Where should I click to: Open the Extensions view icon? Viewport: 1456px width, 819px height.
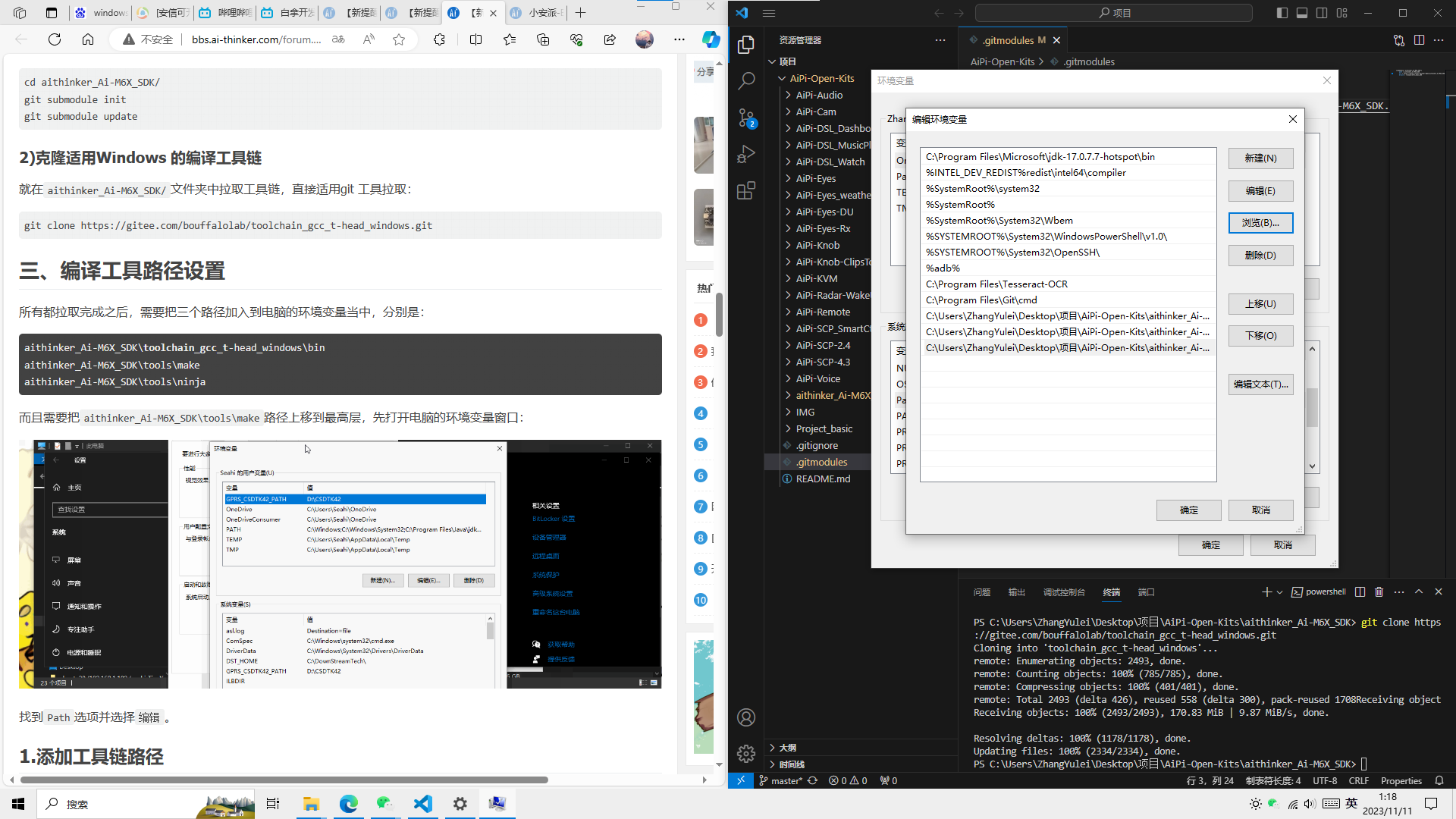pyautogui.click(x=746, y=190)
